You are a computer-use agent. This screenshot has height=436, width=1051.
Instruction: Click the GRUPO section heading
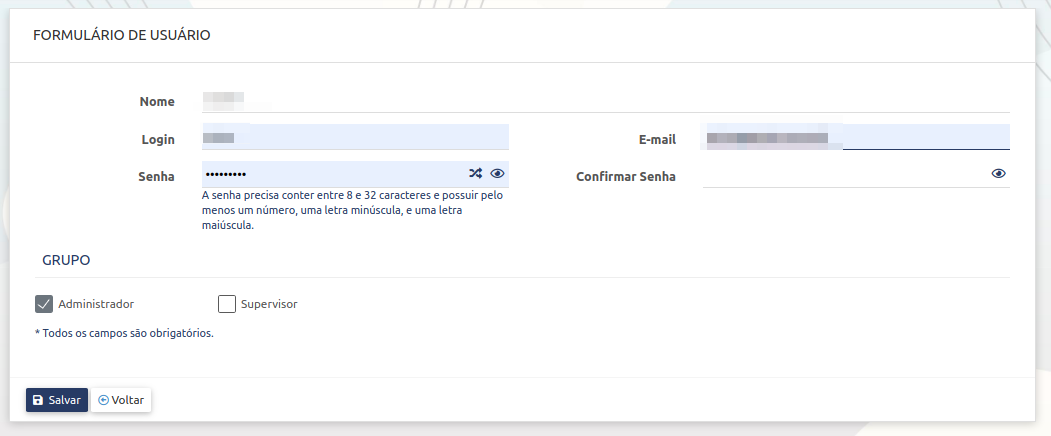point(66,260)
